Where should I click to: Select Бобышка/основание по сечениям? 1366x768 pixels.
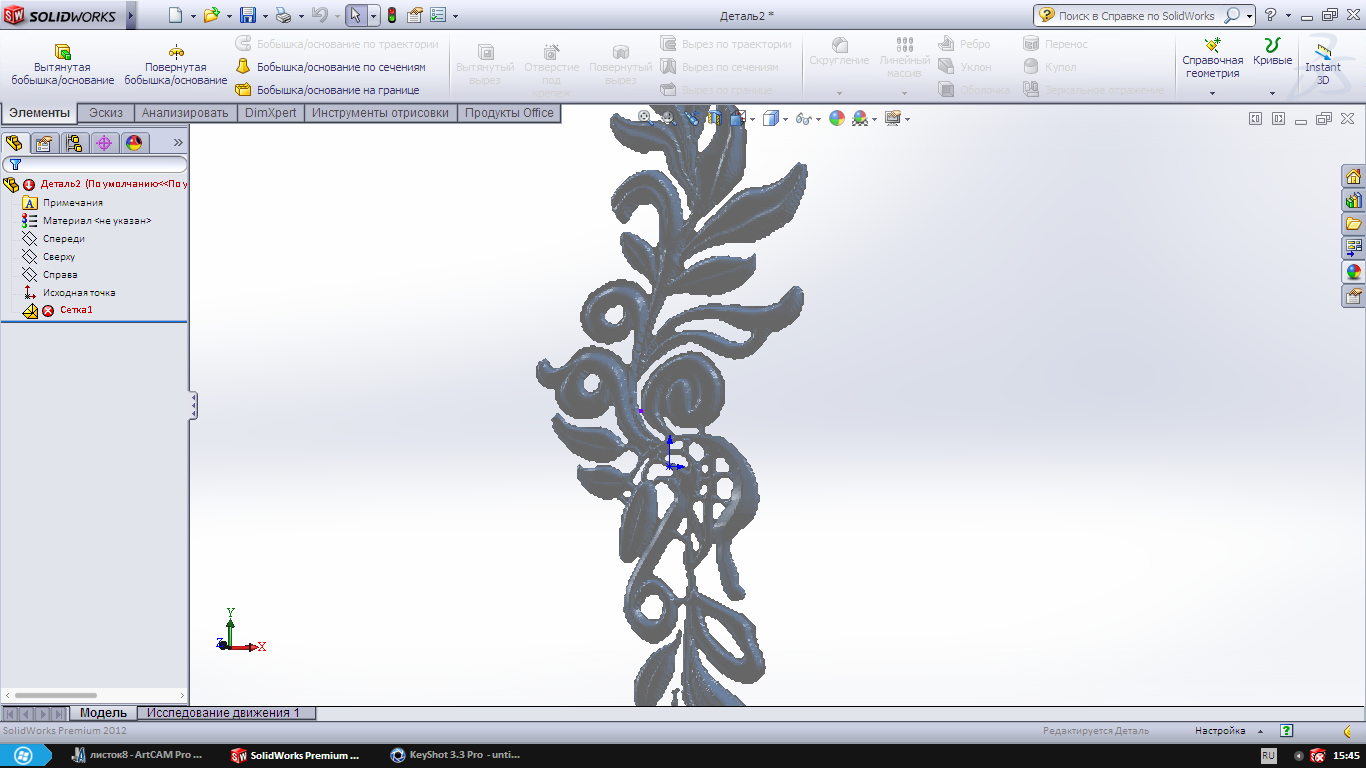(x=331, y=67)
